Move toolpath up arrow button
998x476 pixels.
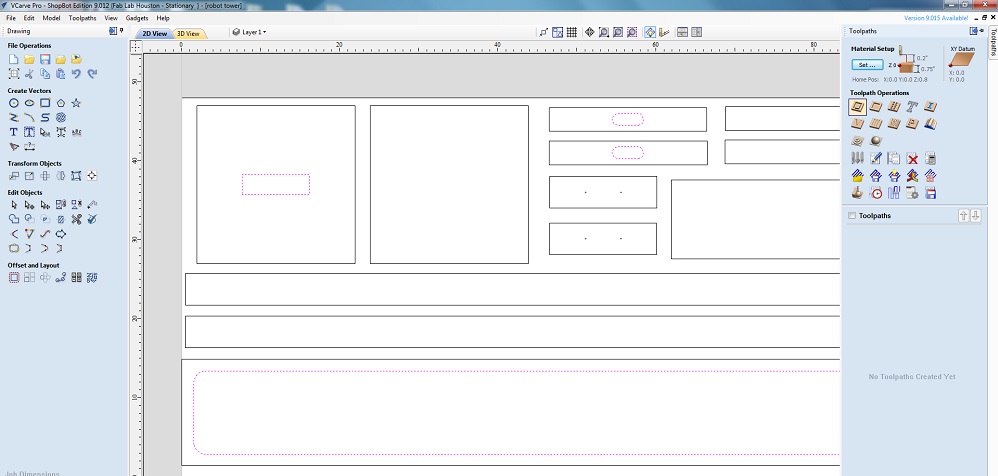tap(963, 216)
